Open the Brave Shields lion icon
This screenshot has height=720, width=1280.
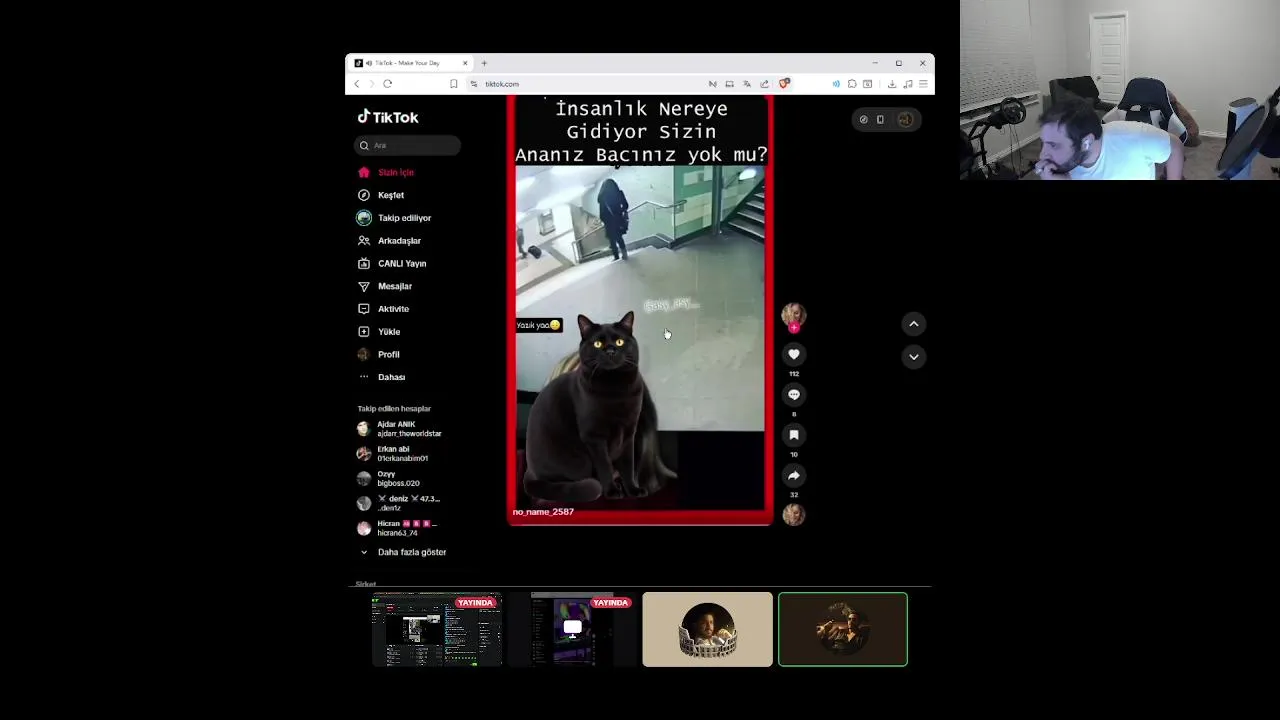click(784, 84)
